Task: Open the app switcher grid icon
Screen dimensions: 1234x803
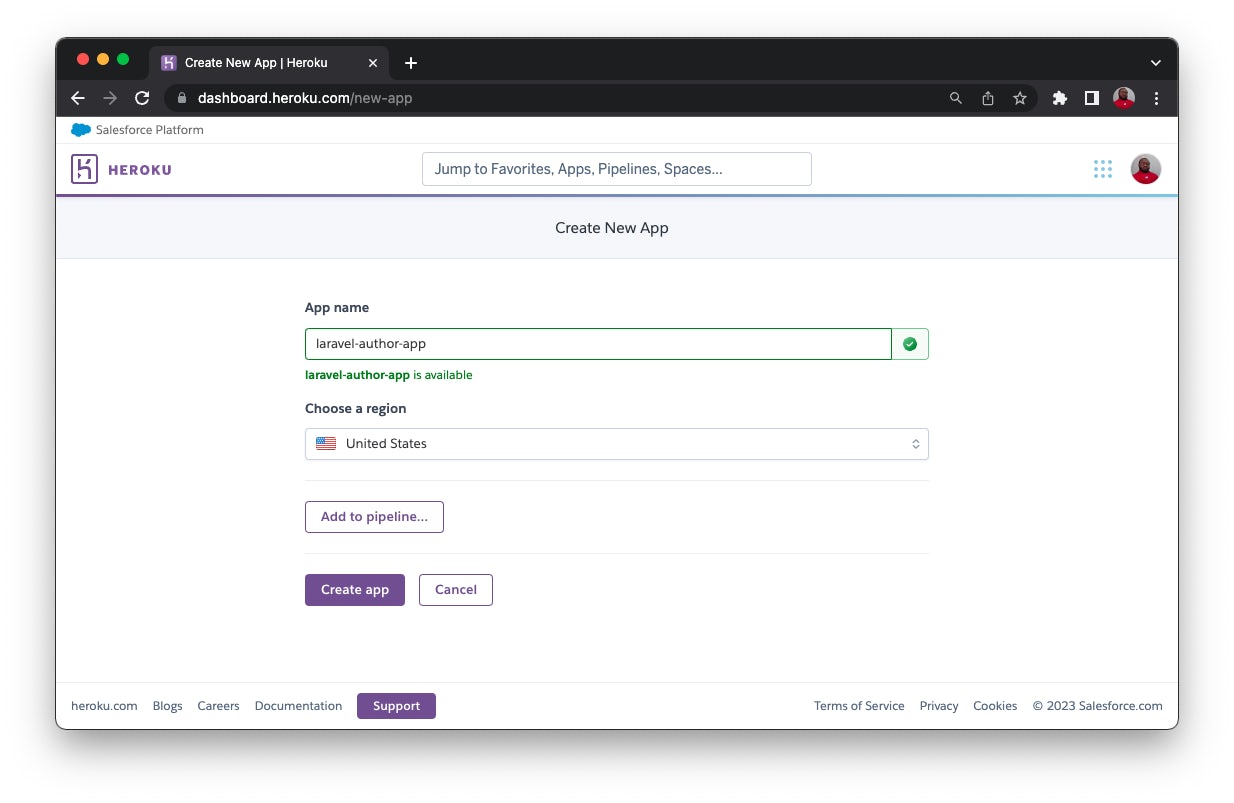Action: [x=1102, y=169]
